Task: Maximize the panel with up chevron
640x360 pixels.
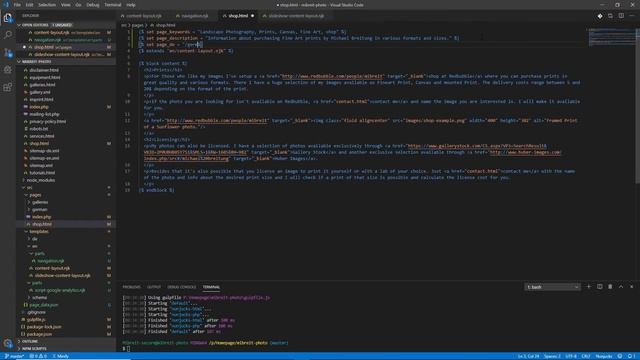Action: click(621, 287)
